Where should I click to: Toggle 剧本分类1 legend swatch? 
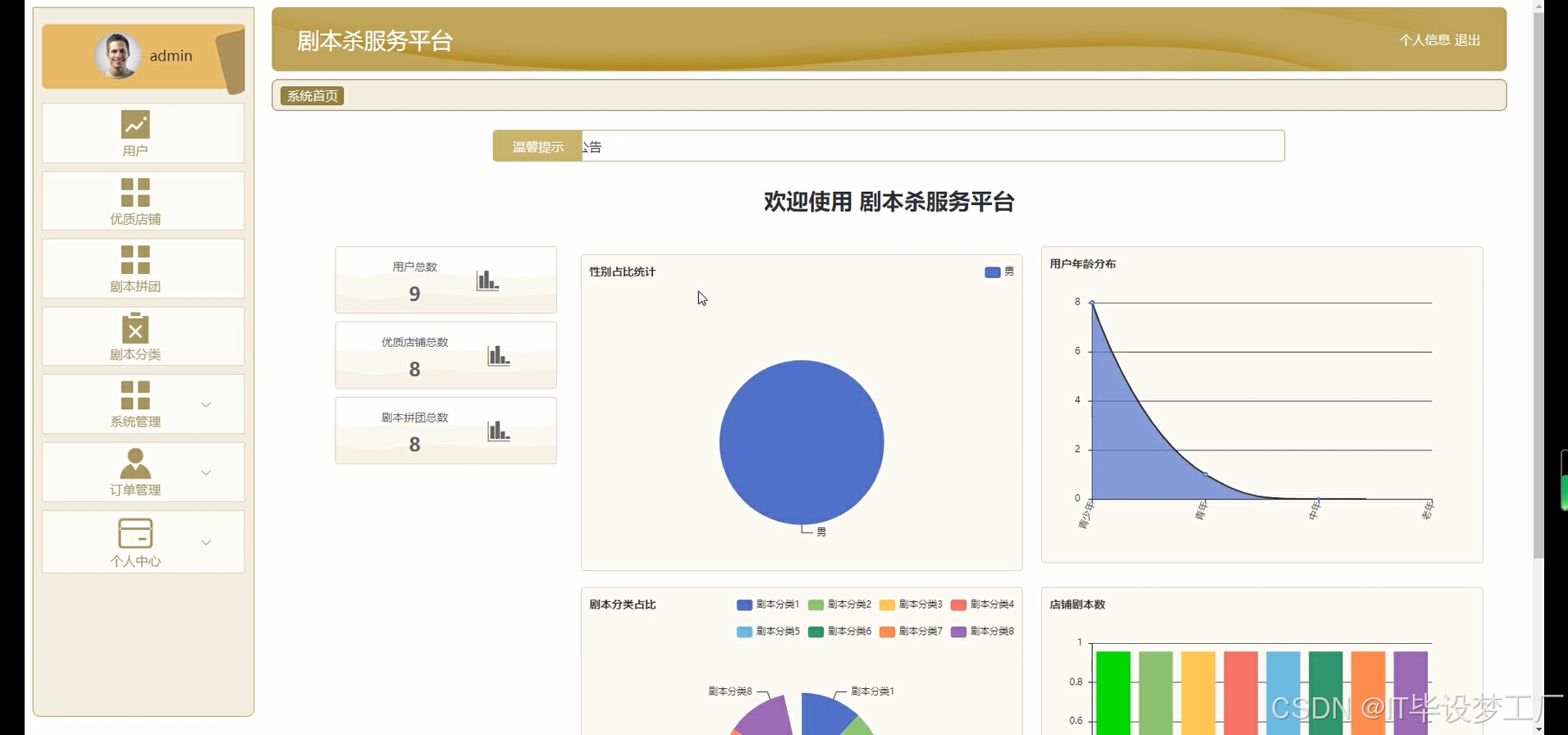(x=744, y=605)
